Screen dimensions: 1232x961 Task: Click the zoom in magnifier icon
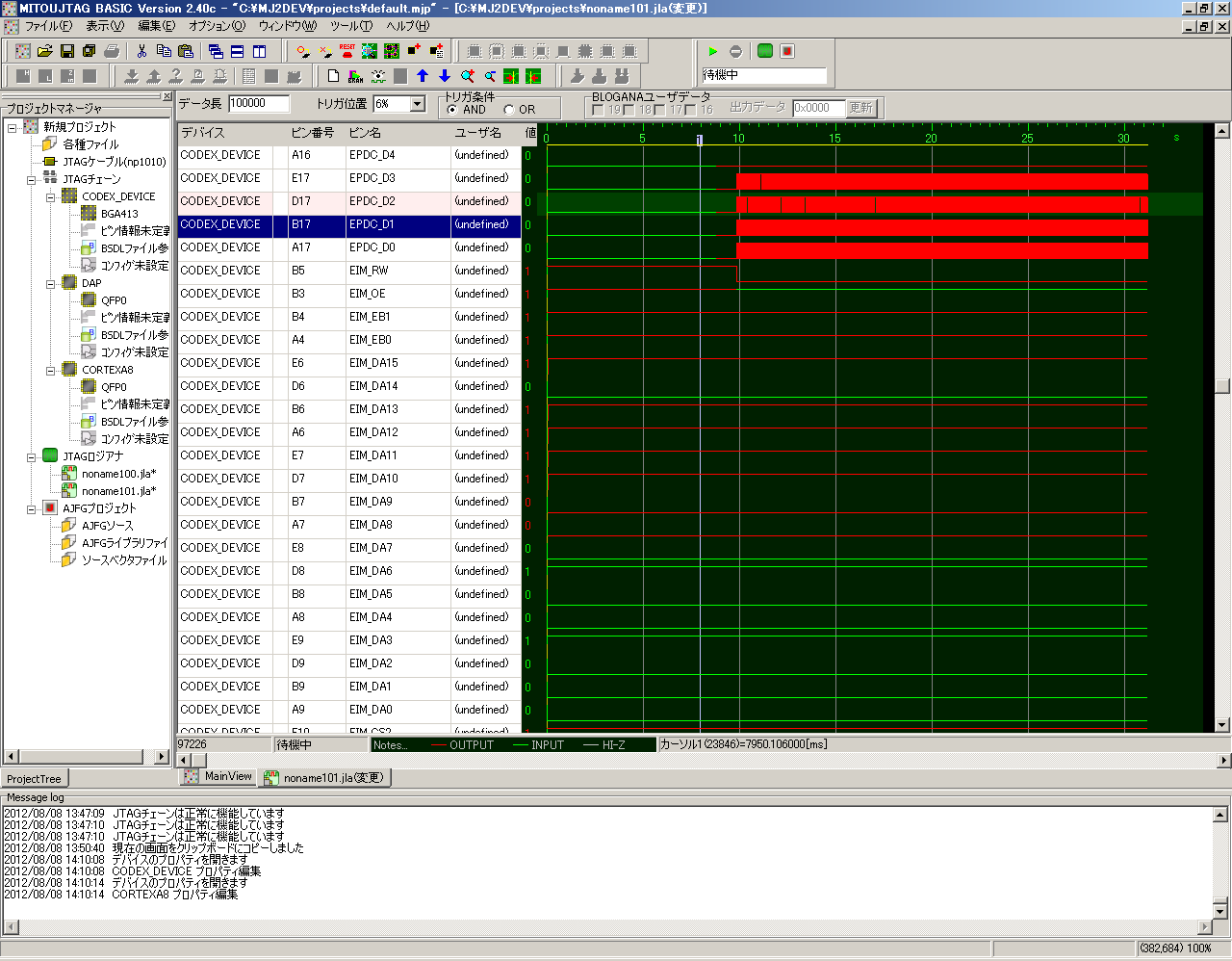[x=468, y=76]
